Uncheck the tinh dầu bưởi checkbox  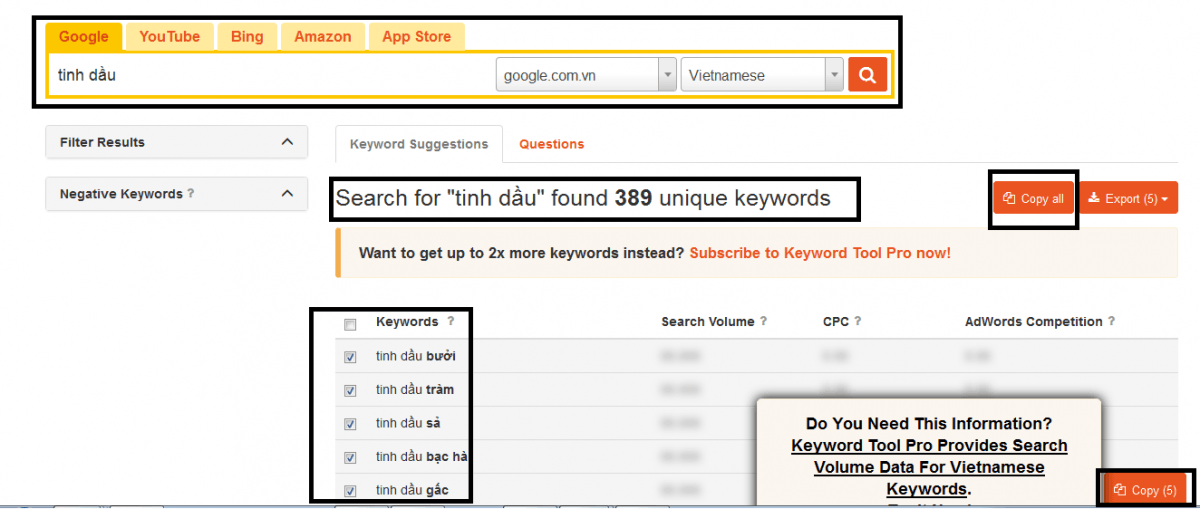pyautogui.click(x=350, y=357)
